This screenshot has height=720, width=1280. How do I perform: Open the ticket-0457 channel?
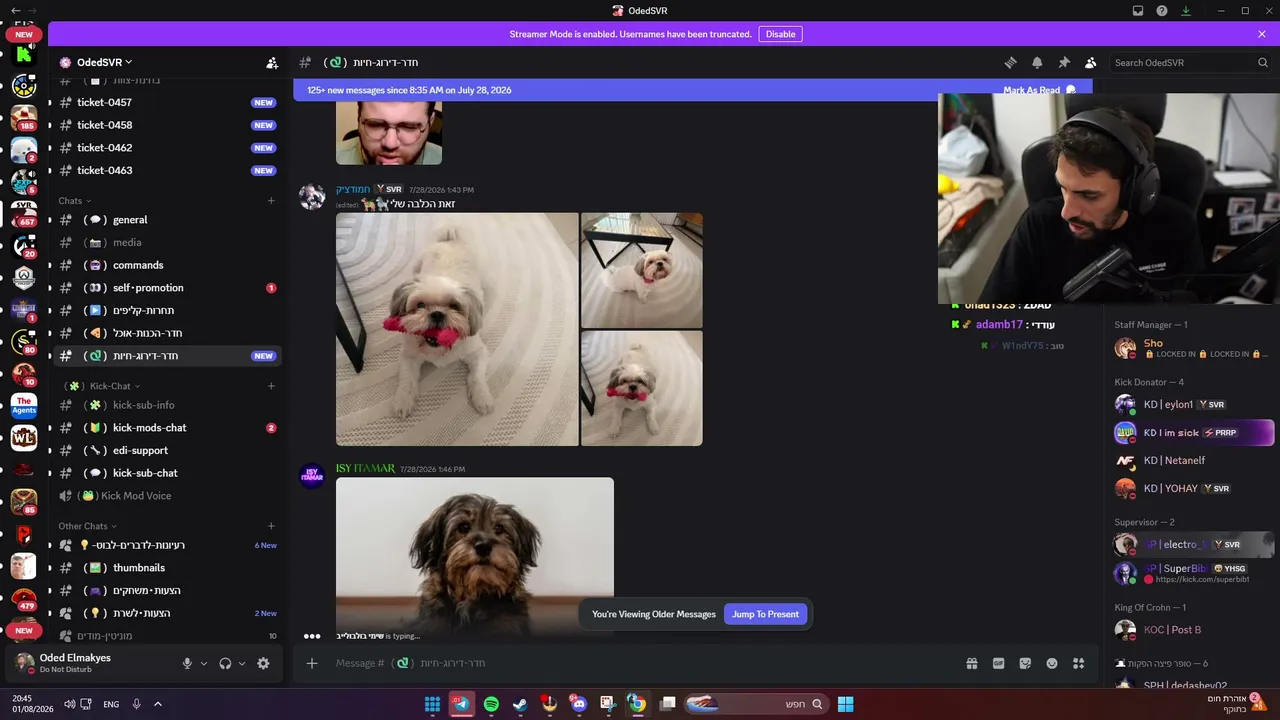167,102
